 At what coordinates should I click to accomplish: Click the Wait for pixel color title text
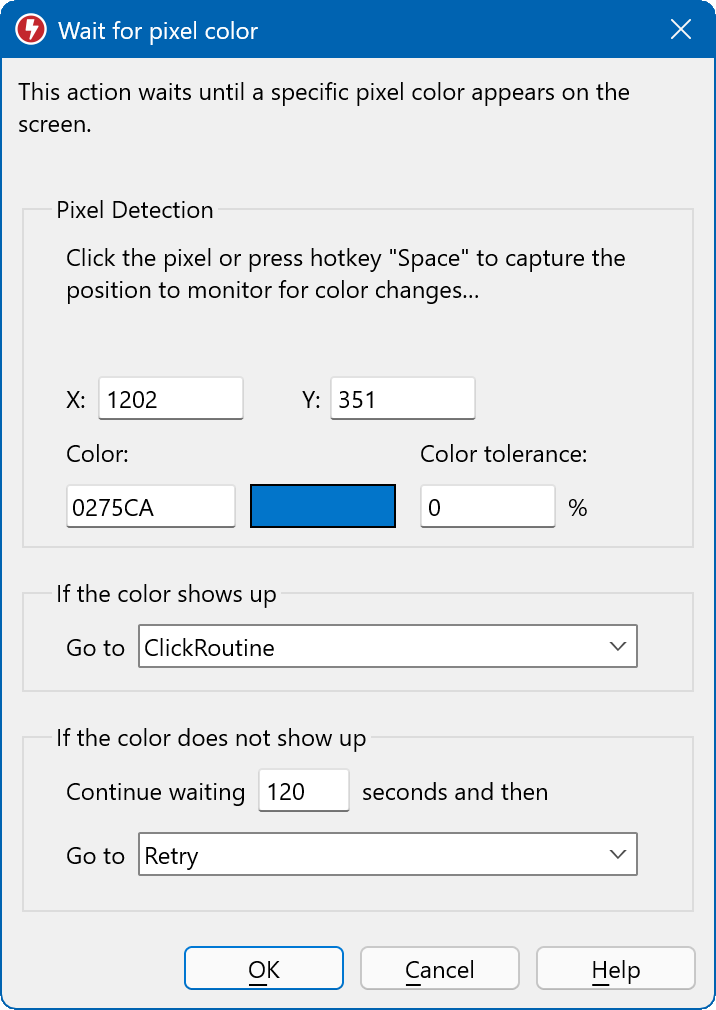click(x=158, y=31)
